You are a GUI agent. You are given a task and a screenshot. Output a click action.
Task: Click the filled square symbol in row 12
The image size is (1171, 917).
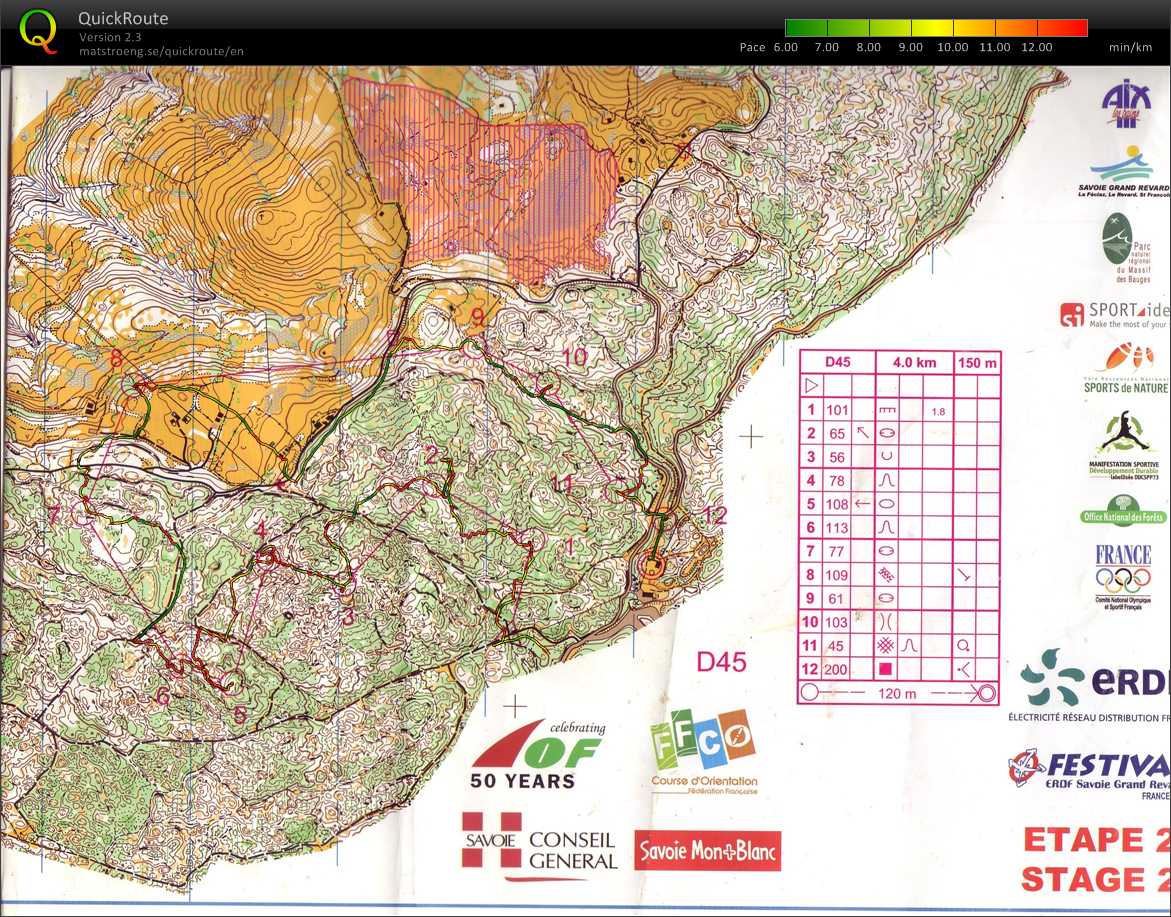click(886, 670)
